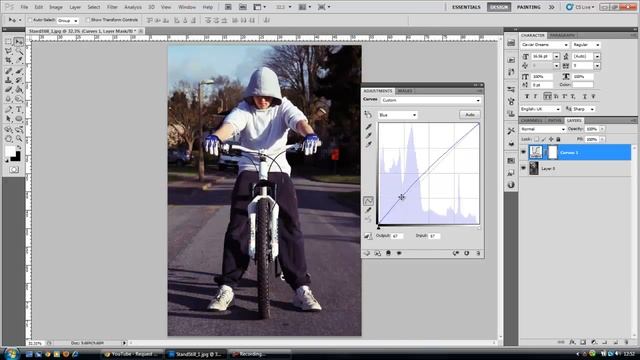Image resolution: width=640 pixels, height=360 pixels.
Task: Click the Curves Output value field
Action: click(397, 236)
